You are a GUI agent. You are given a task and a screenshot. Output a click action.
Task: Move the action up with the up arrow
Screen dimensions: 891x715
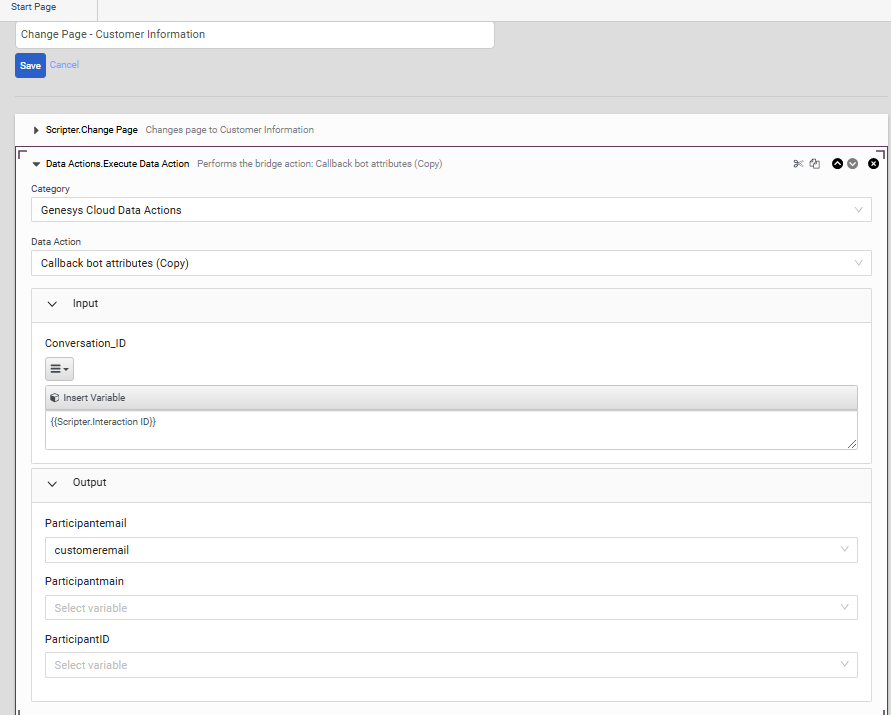pyautogui.click(x=837, y=164)
